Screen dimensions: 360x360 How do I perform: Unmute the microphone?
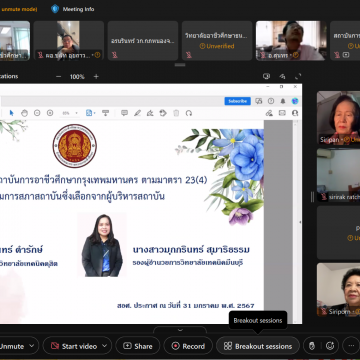click(x=12, y=346)
